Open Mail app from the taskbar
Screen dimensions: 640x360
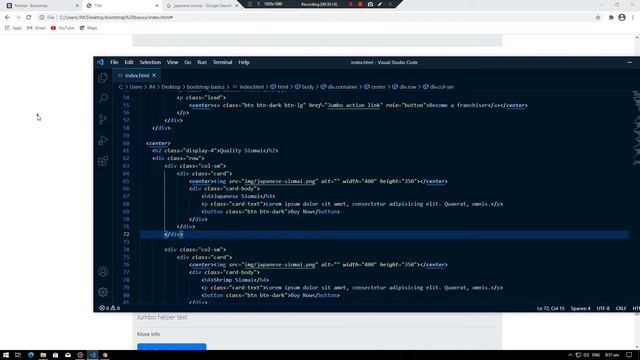click(x=68, y=355)
